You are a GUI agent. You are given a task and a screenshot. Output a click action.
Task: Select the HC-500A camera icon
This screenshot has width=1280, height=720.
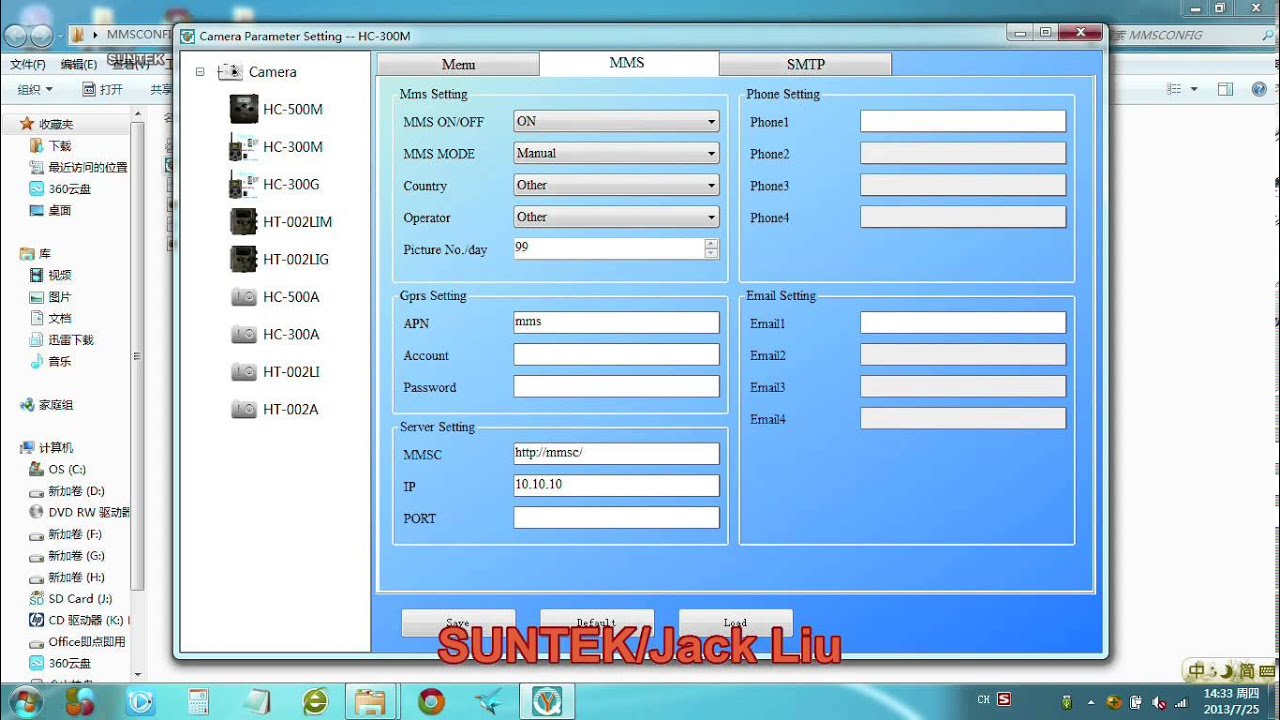click(x=243, y=297)
